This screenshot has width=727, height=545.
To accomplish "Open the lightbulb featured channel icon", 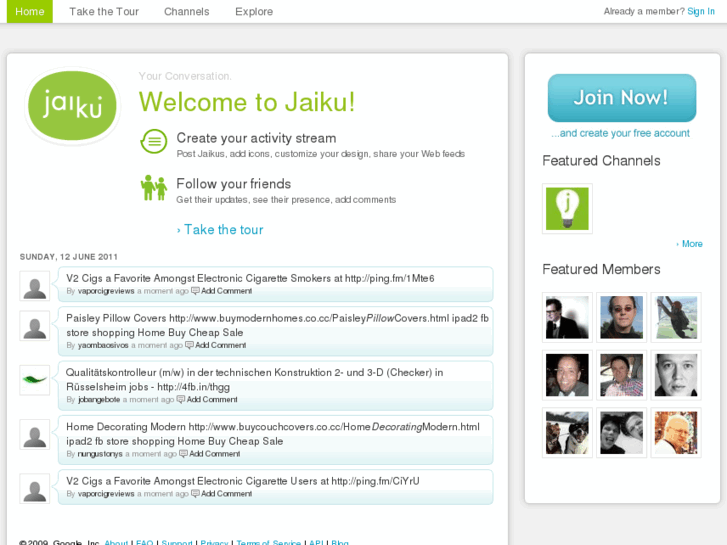I will click(567, 209).
